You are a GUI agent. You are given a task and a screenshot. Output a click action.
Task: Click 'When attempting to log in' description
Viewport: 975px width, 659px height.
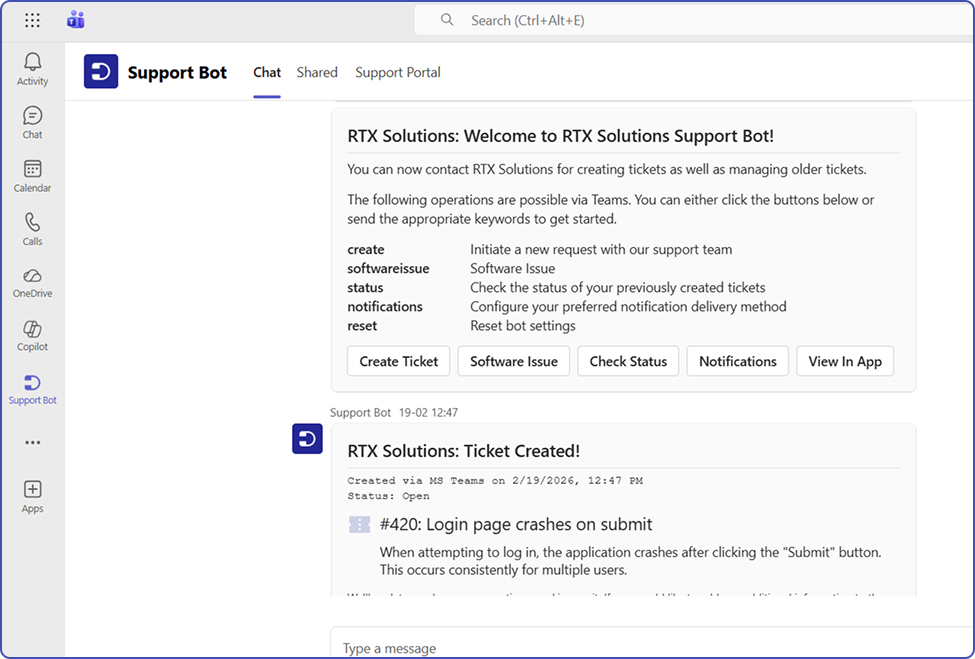(x=631, y=561)
